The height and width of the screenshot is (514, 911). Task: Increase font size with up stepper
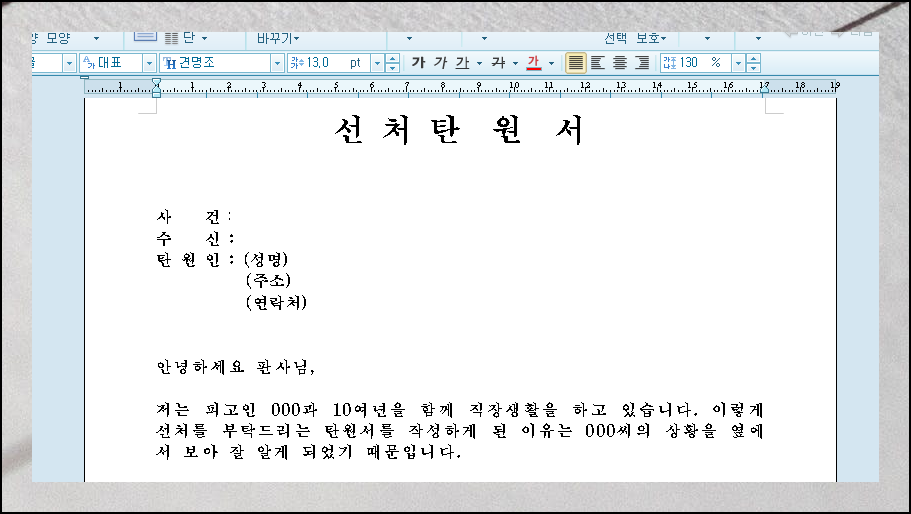(393, 58)
